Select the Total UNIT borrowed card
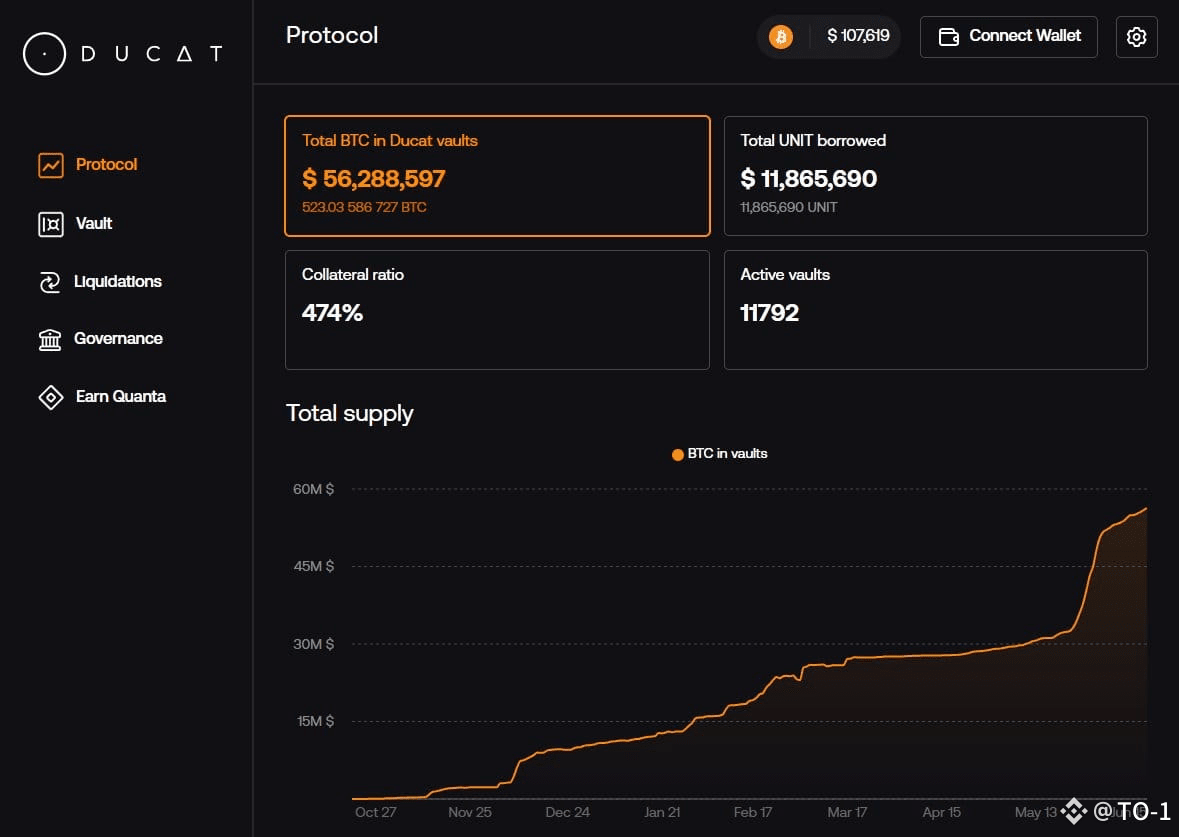Screen dimensions: 1179x837 click(x=935, y=176)
